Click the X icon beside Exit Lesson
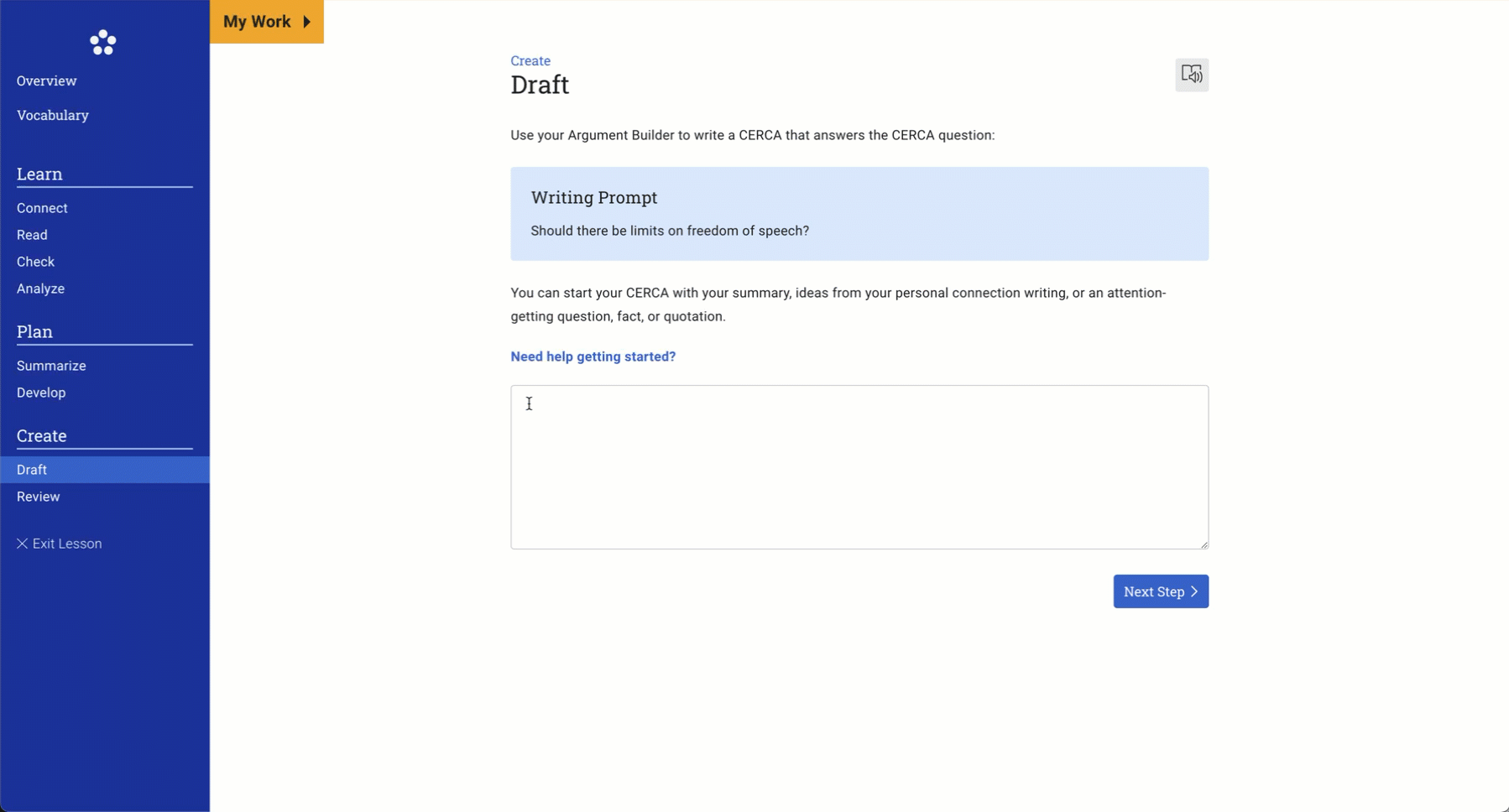The width and height of the screenshot is (1509, 812). click(x=22, y=544)
